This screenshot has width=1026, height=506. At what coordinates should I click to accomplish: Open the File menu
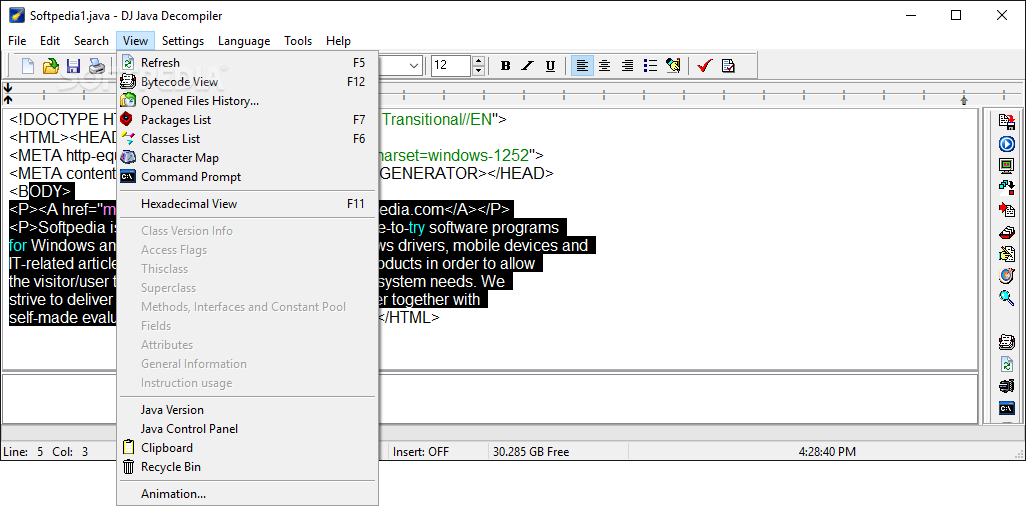17,41
